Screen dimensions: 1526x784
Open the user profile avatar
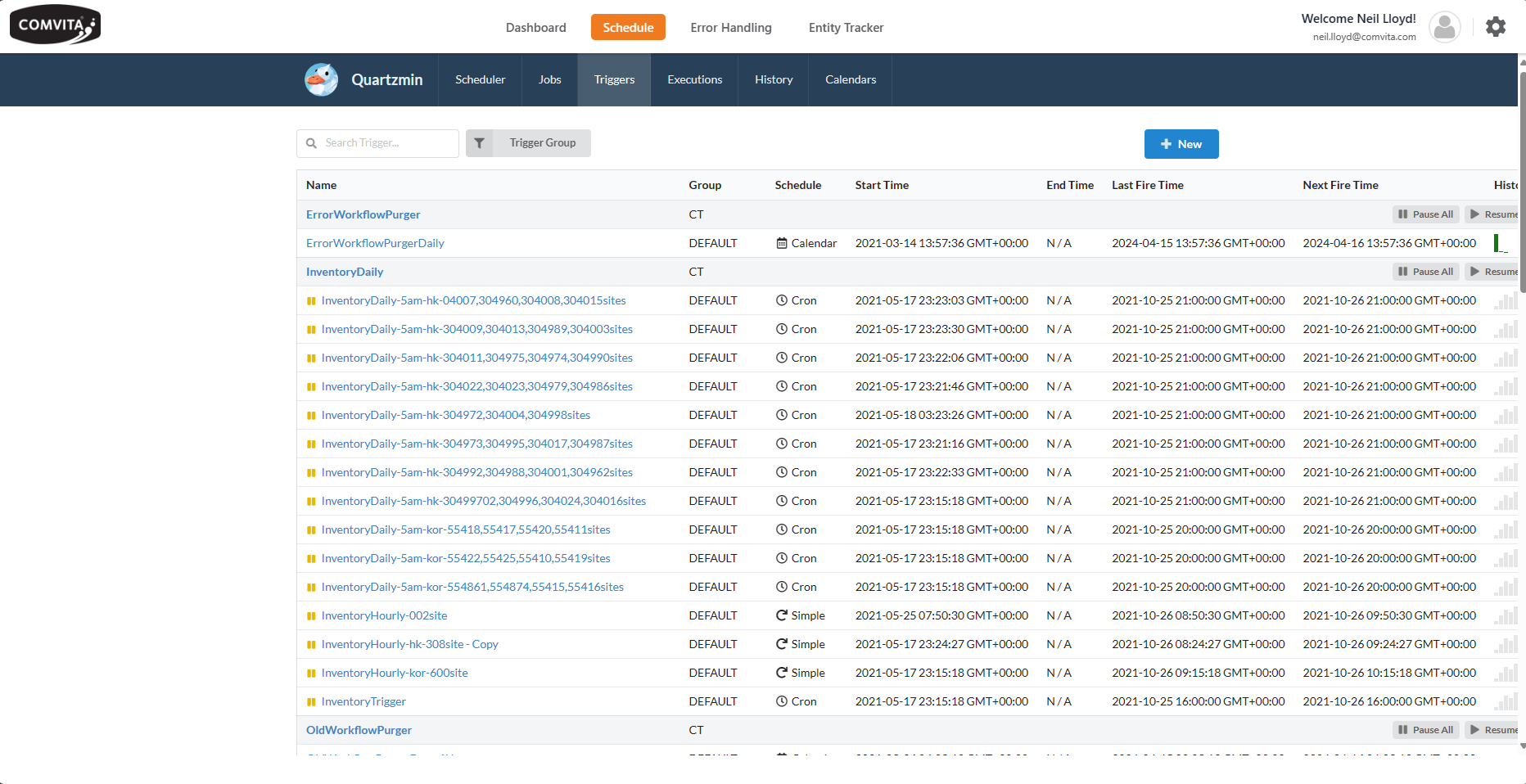click(x=1444, y=27)
